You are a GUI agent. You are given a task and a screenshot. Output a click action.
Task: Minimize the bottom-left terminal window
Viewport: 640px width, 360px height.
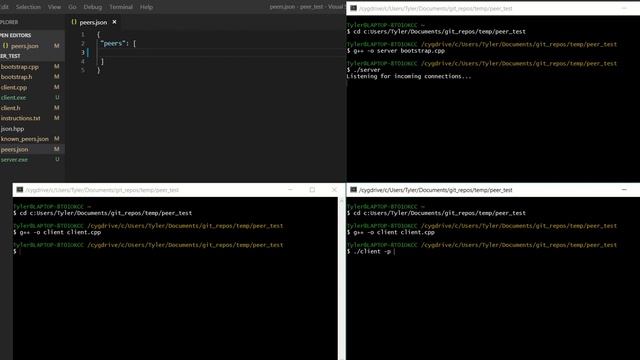click(290, 190)
